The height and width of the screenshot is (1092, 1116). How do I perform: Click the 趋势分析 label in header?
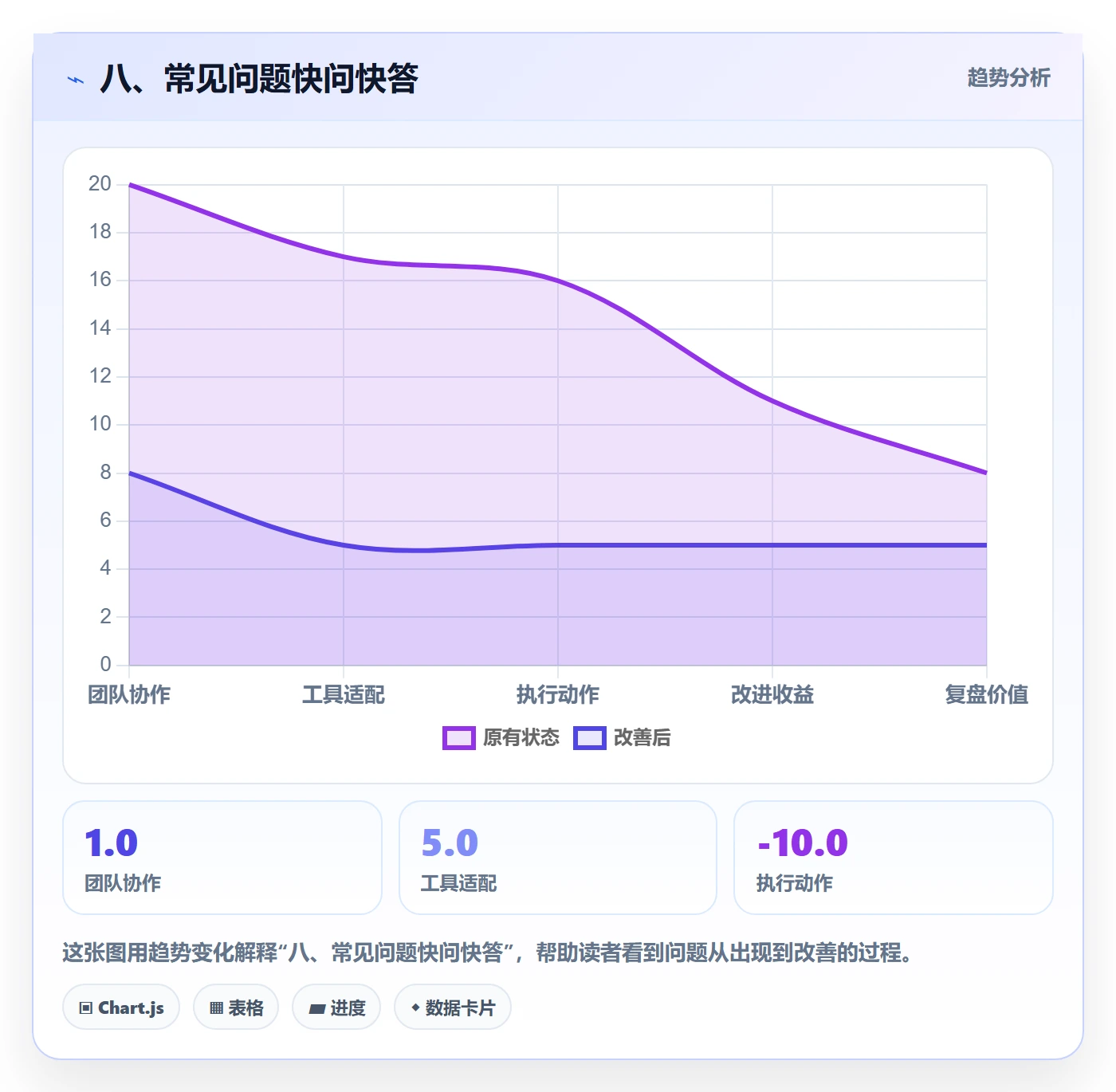[1008, 77]
